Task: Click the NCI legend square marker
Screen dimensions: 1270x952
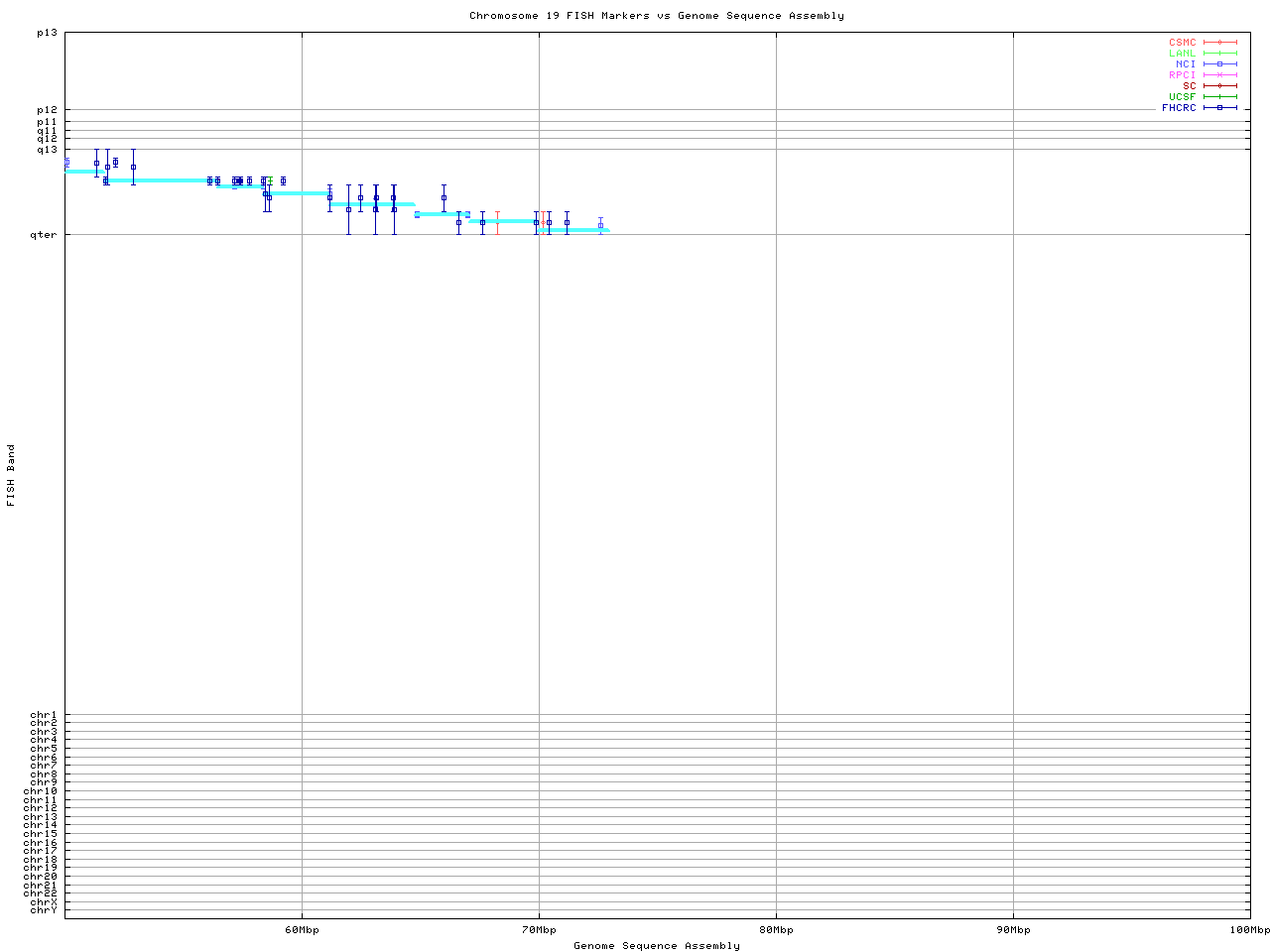Action: click(1219, 64)
